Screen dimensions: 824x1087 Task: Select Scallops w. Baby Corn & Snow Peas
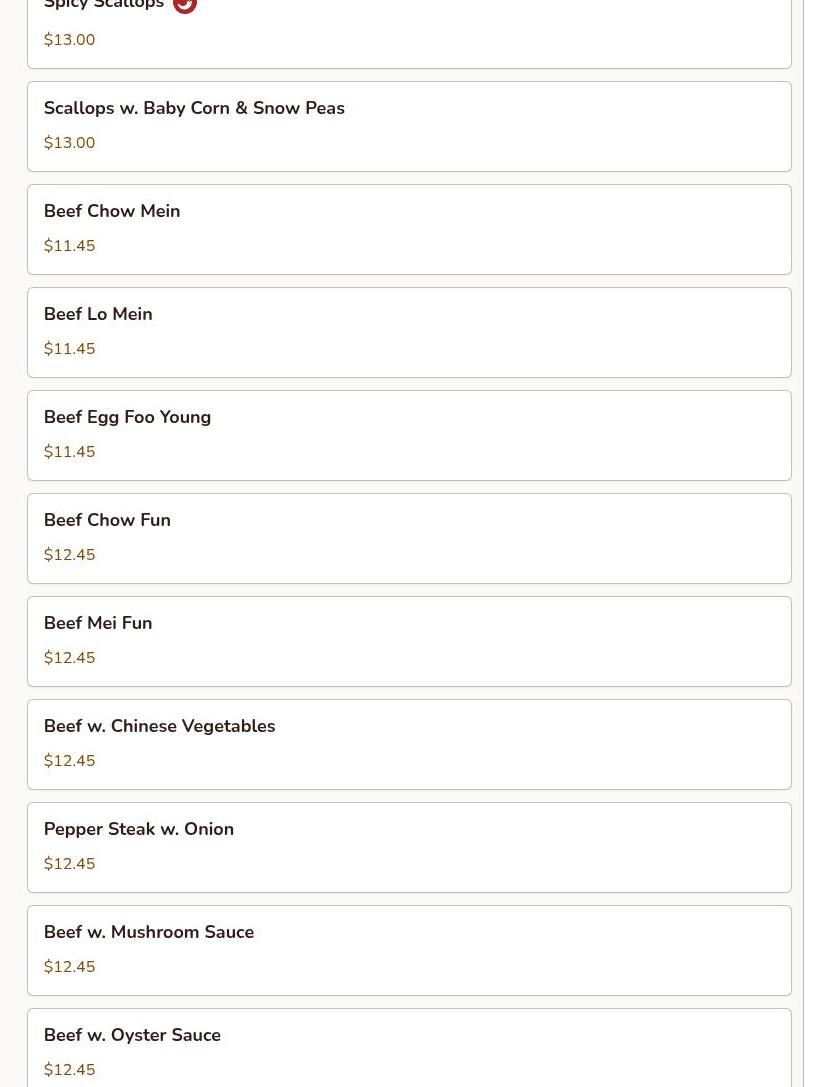click(409, 126)
